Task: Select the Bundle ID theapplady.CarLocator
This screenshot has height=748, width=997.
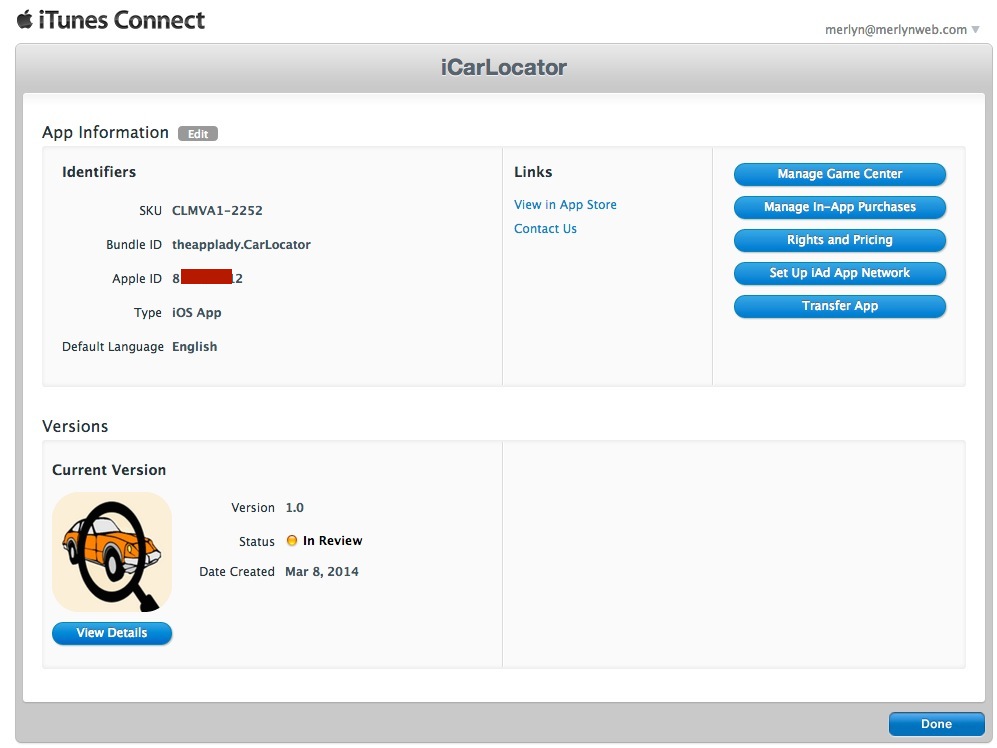Action: (x=242, y=245)
